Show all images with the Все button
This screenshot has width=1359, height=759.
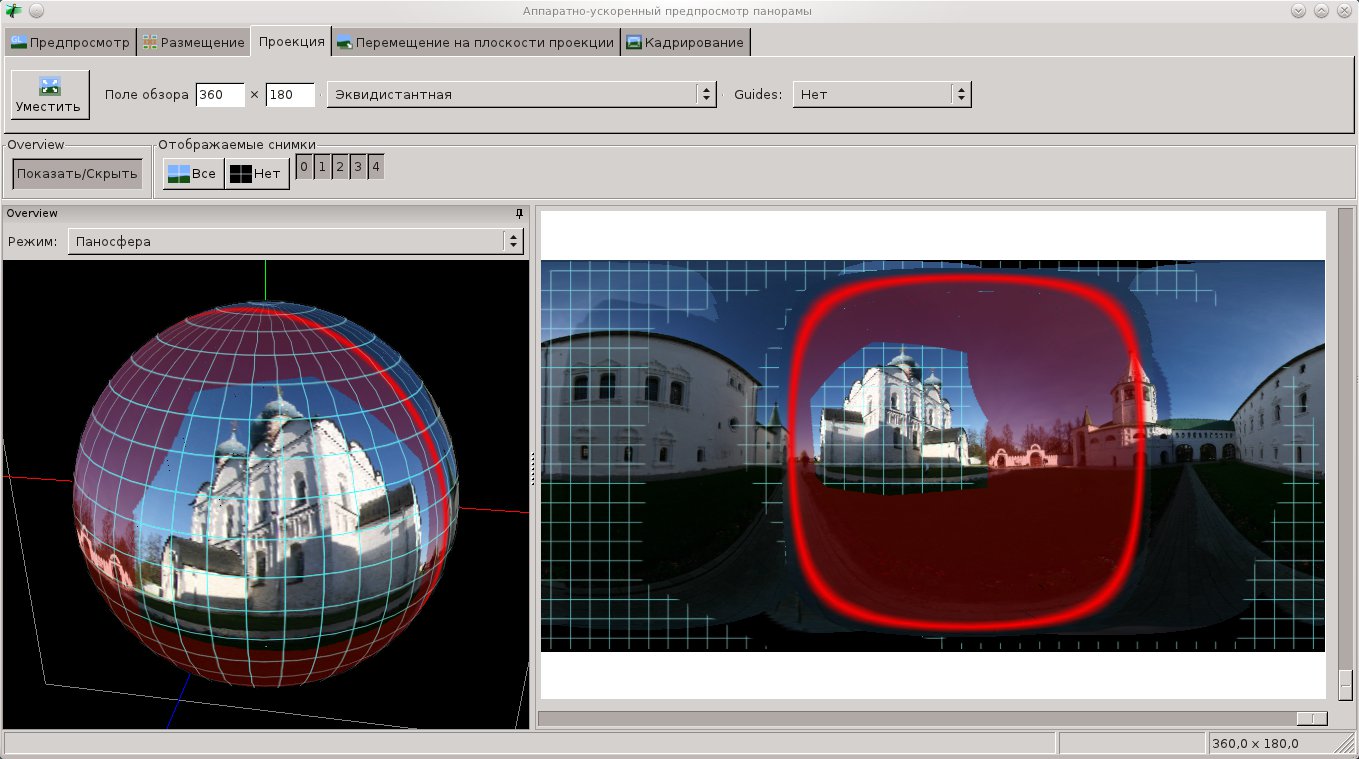(192, 173)
